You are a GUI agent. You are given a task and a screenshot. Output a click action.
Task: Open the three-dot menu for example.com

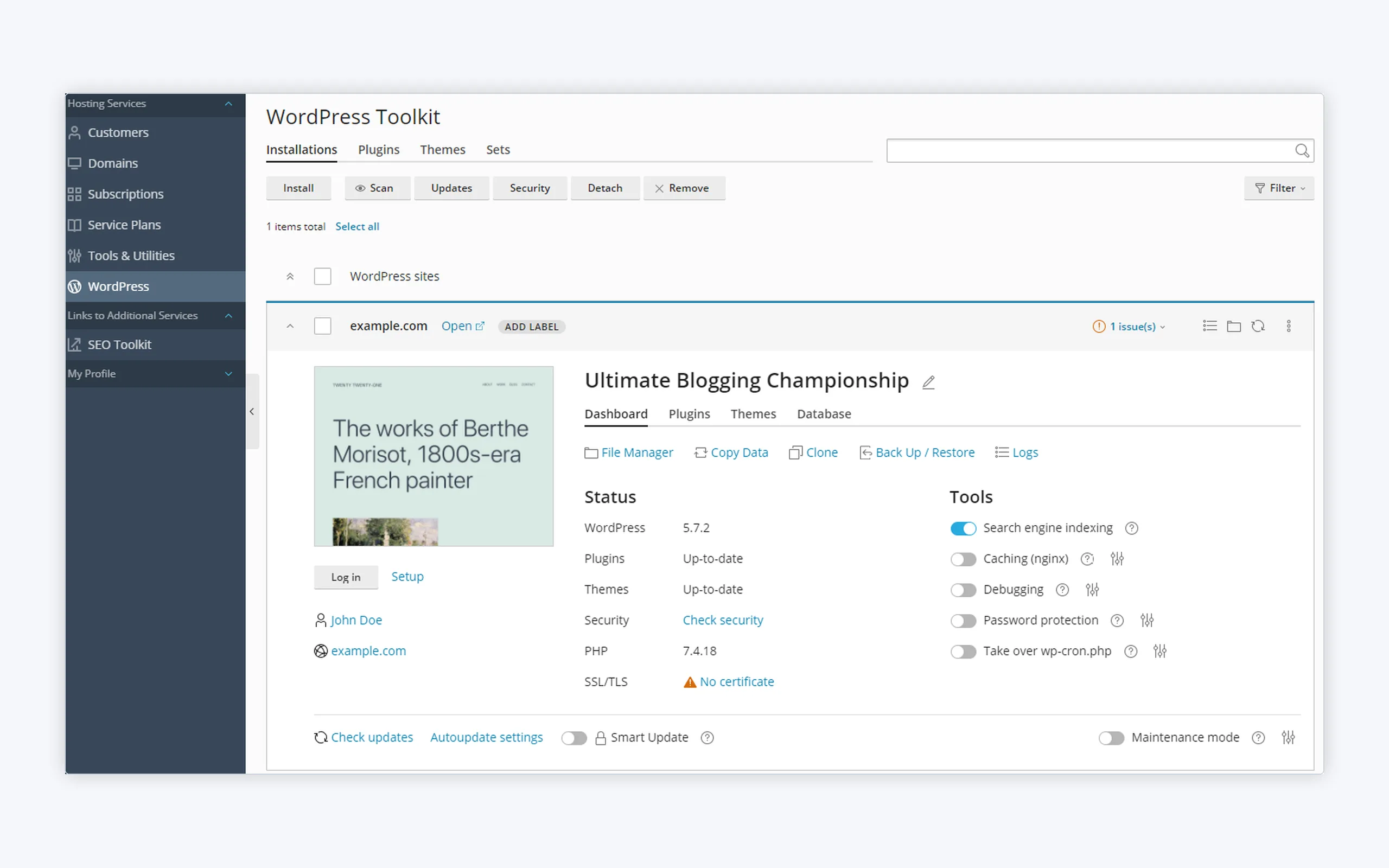tap(1289, 326)
